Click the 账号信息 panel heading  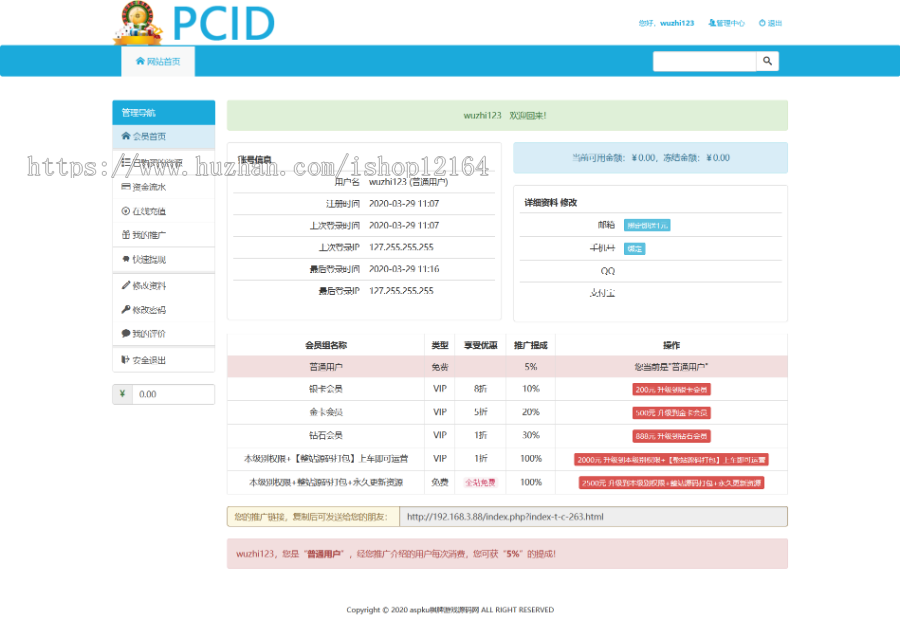[x=254, y=160]
